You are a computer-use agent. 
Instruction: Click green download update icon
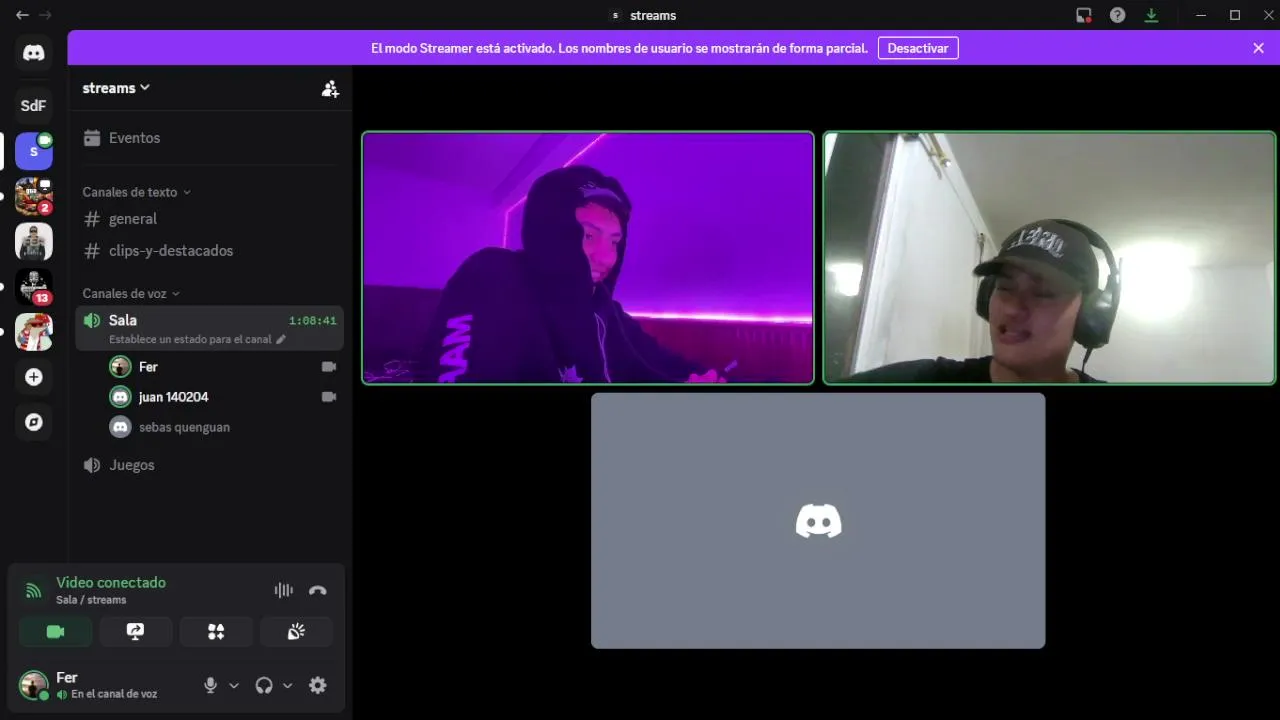click(x=1151, y=15)
